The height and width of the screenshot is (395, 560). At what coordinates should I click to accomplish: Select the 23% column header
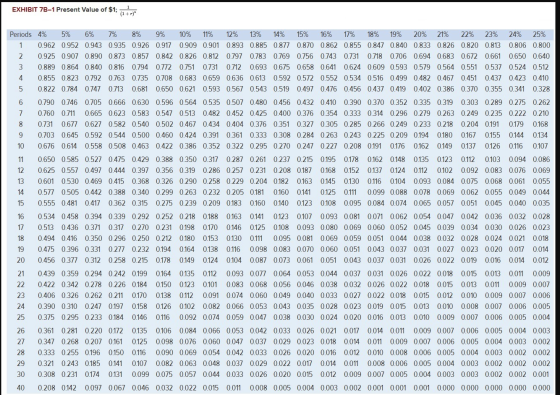[x=491, y=35]
